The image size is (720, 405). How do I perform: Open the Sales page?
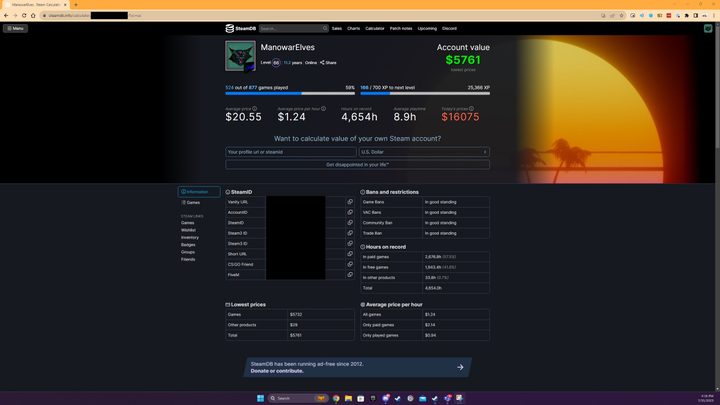pyautogui.click(x=337, y=28)
